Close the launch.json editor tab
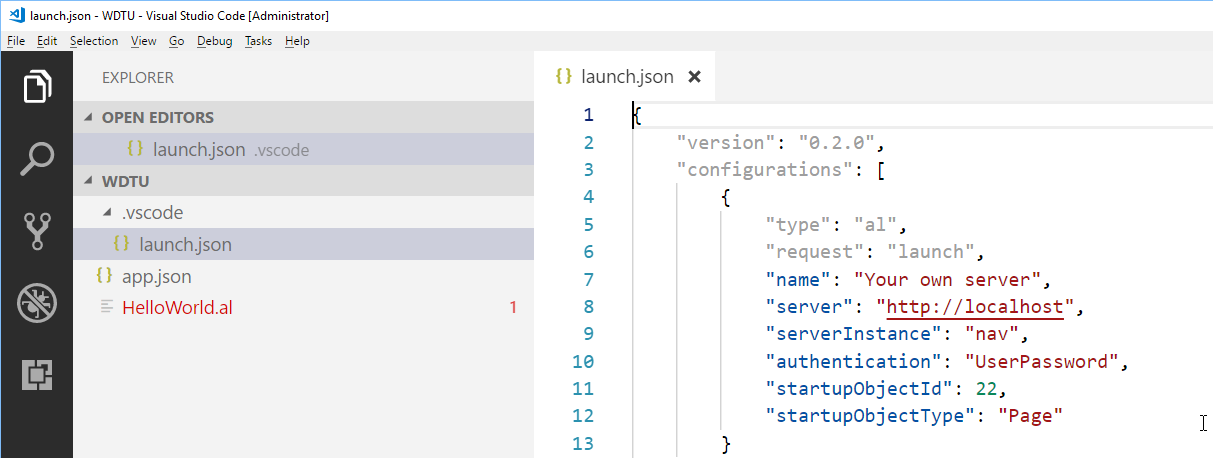This screenshot has width=1213, height=458. coord(695,77)
